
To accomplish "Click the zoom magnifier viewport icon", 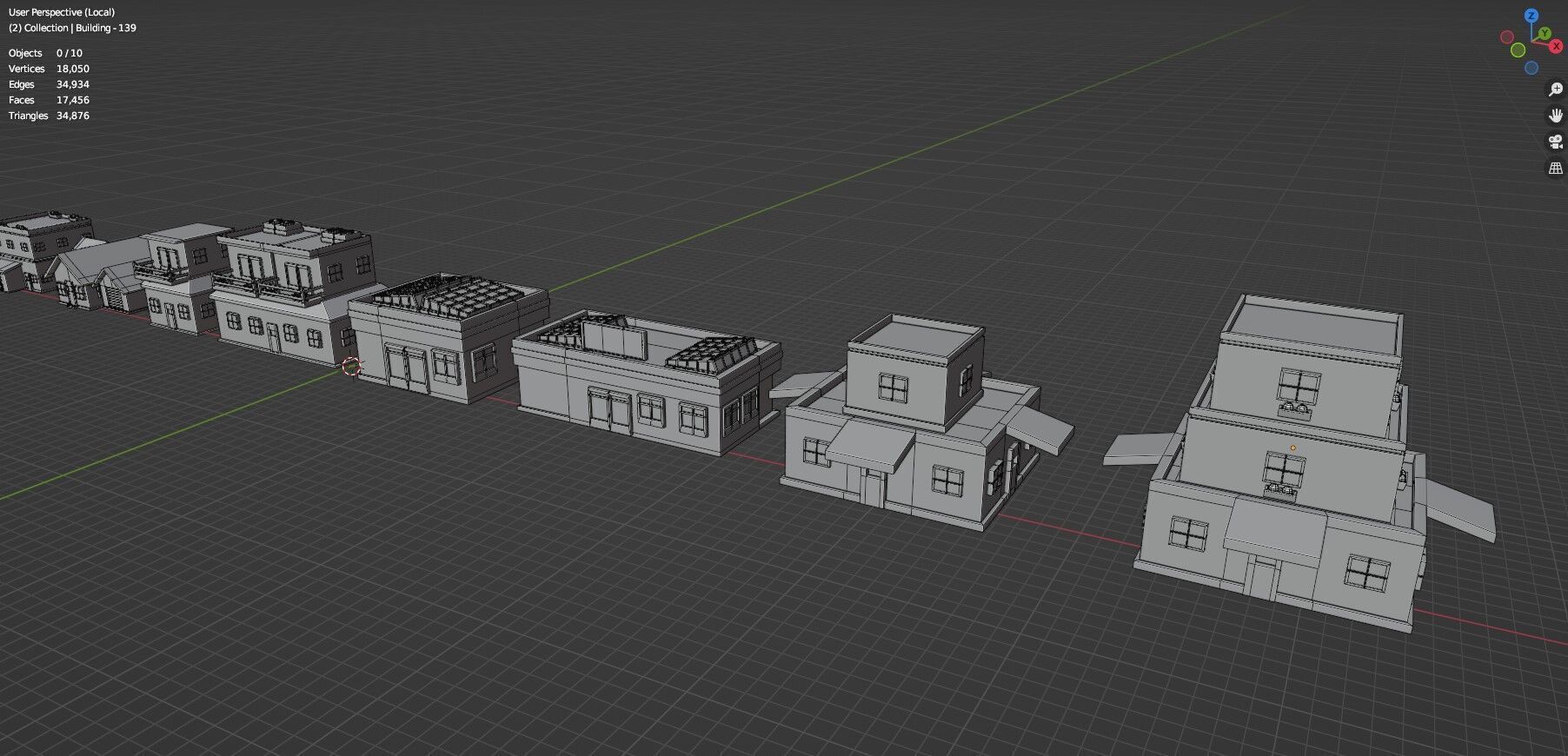I will [1556, 90].
